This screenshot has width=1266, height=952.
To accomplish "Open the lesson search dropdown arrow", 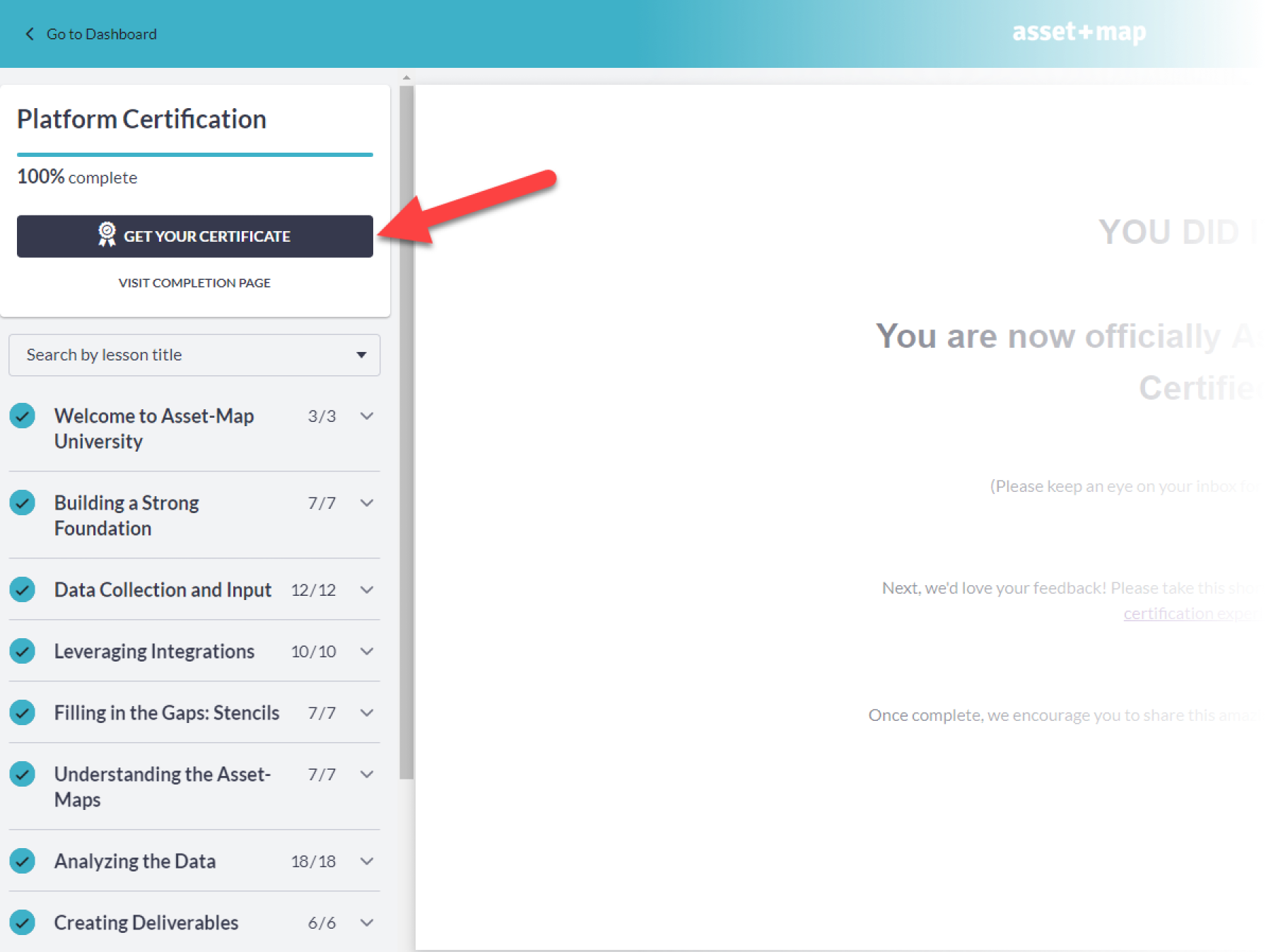I will 361,355.
